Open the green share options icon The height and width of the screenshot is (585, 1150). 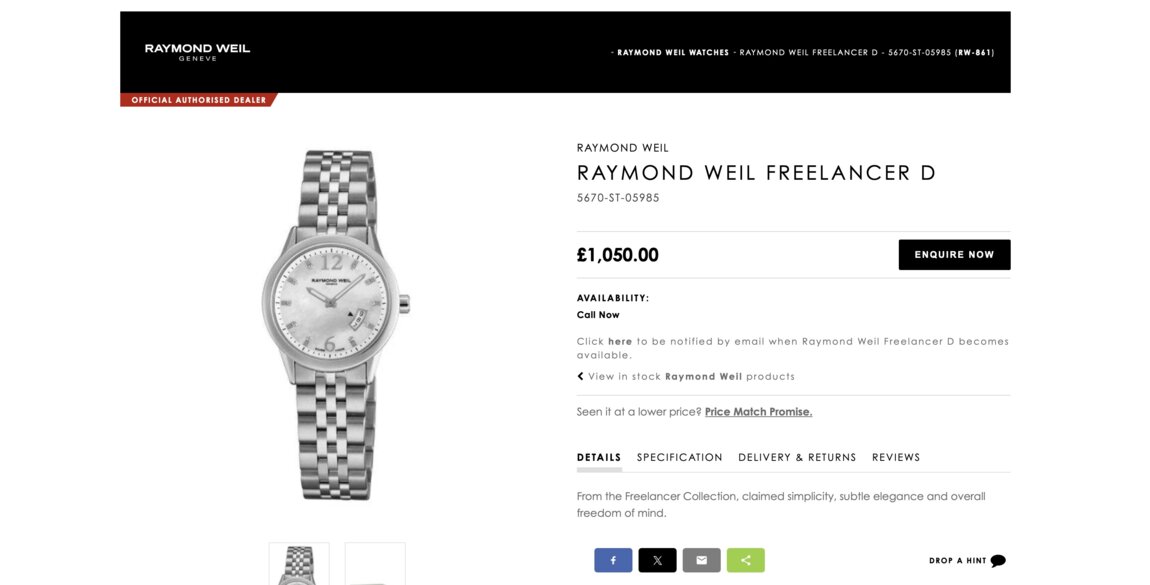pyautogui.click(x=745, y=560)
